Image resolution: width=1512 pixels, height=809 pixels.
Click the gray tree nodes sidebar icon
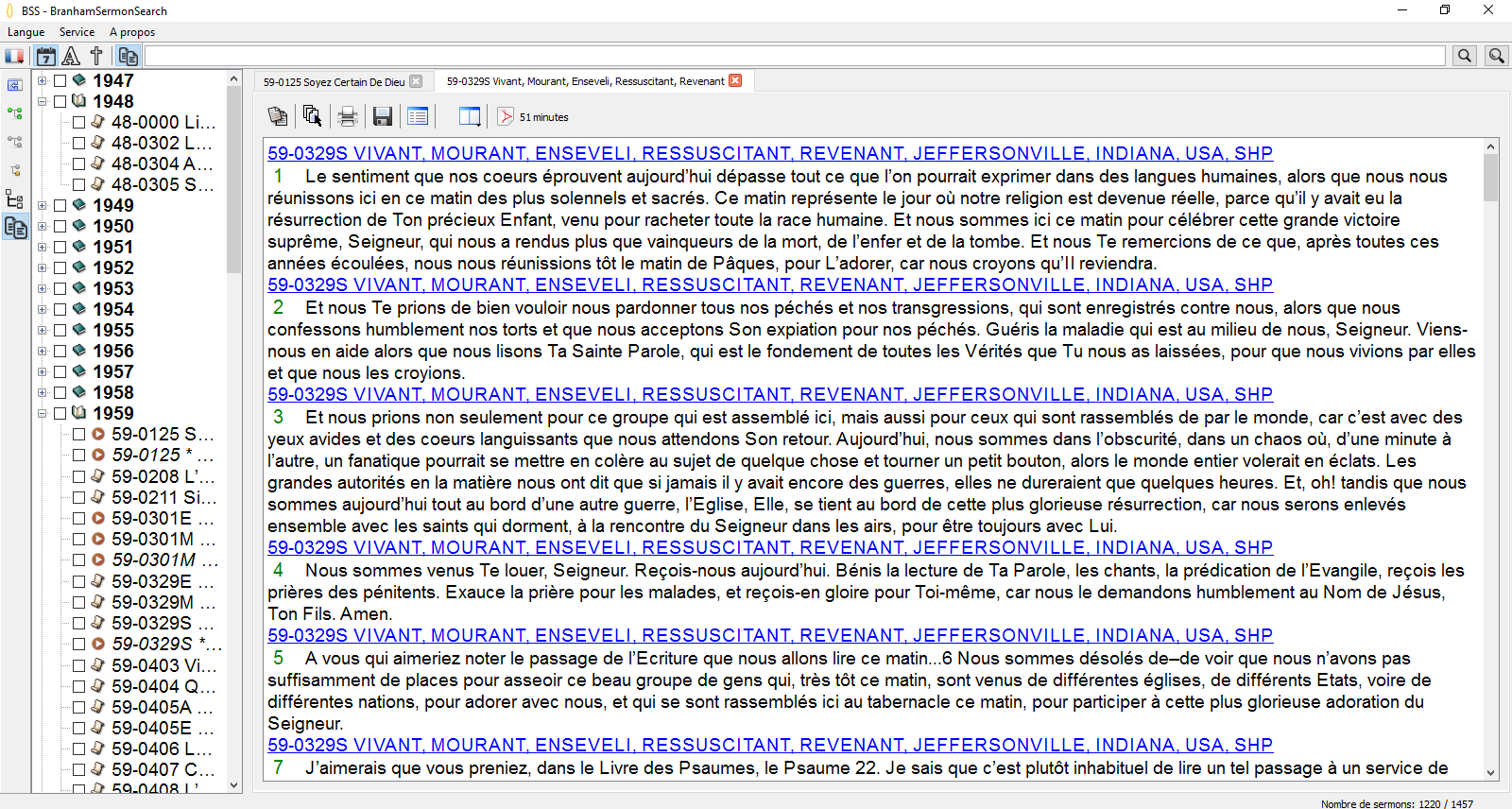click(15, 142)
